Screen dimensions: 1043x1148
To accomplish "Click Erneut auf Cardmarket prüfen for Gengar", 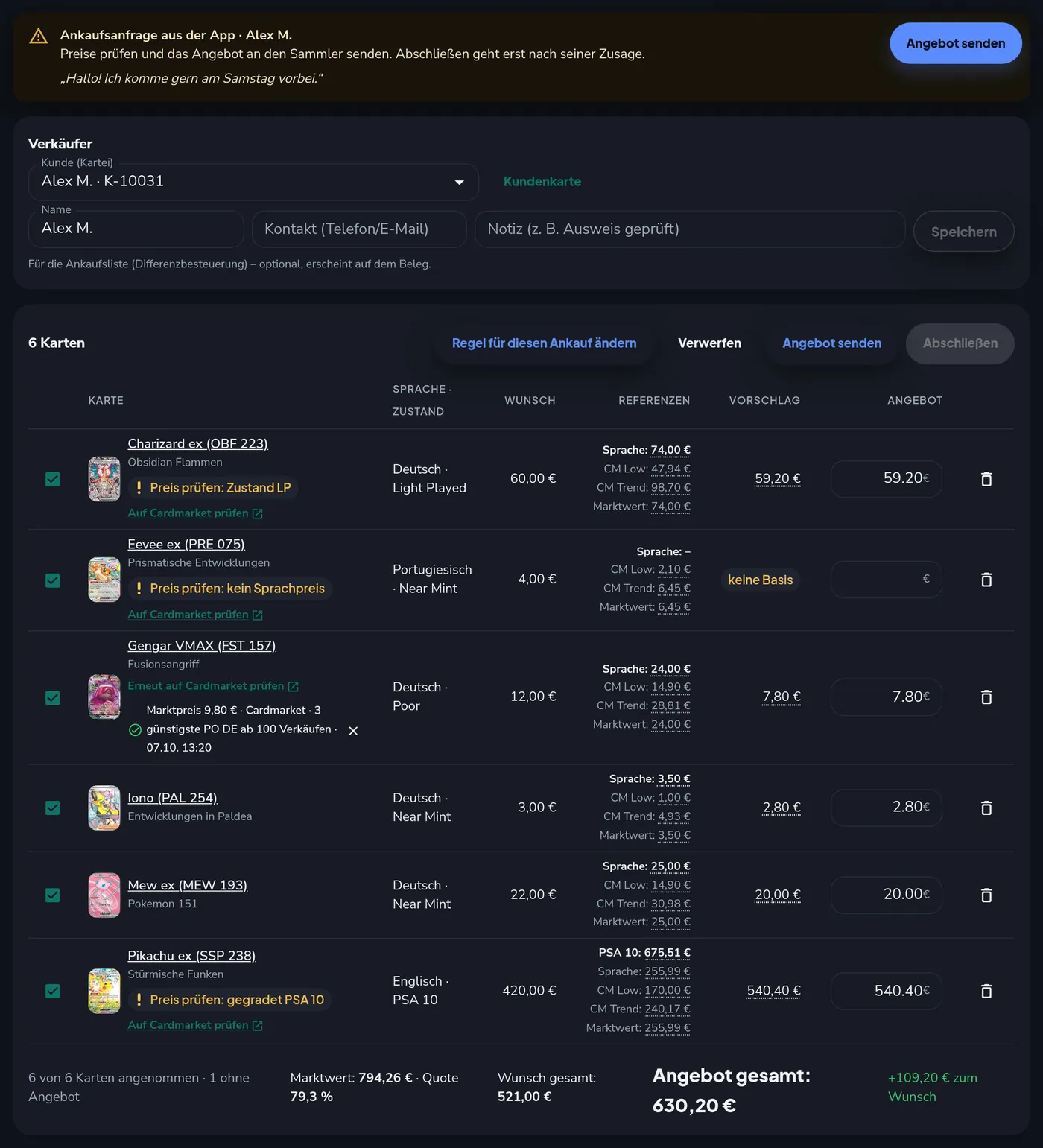I will pyautogui.click(x=213, y=686).
